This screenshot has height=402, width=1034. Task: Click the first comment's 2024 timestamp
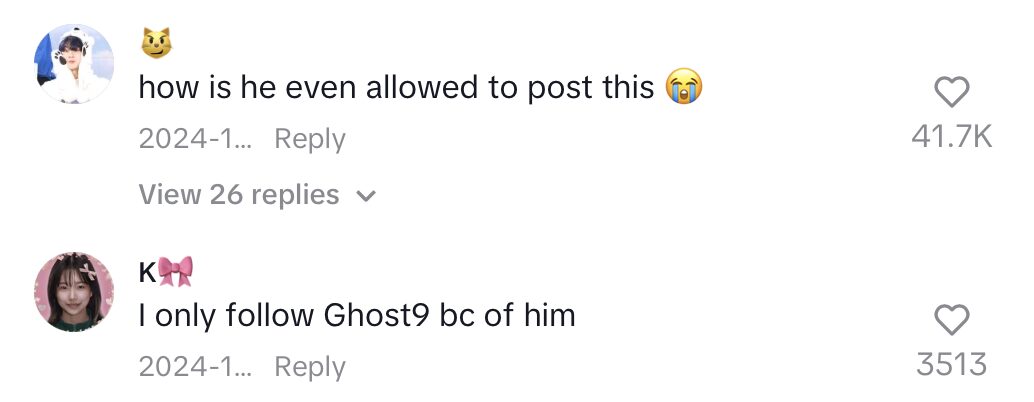pyautogui.click(x=195, y=138)
